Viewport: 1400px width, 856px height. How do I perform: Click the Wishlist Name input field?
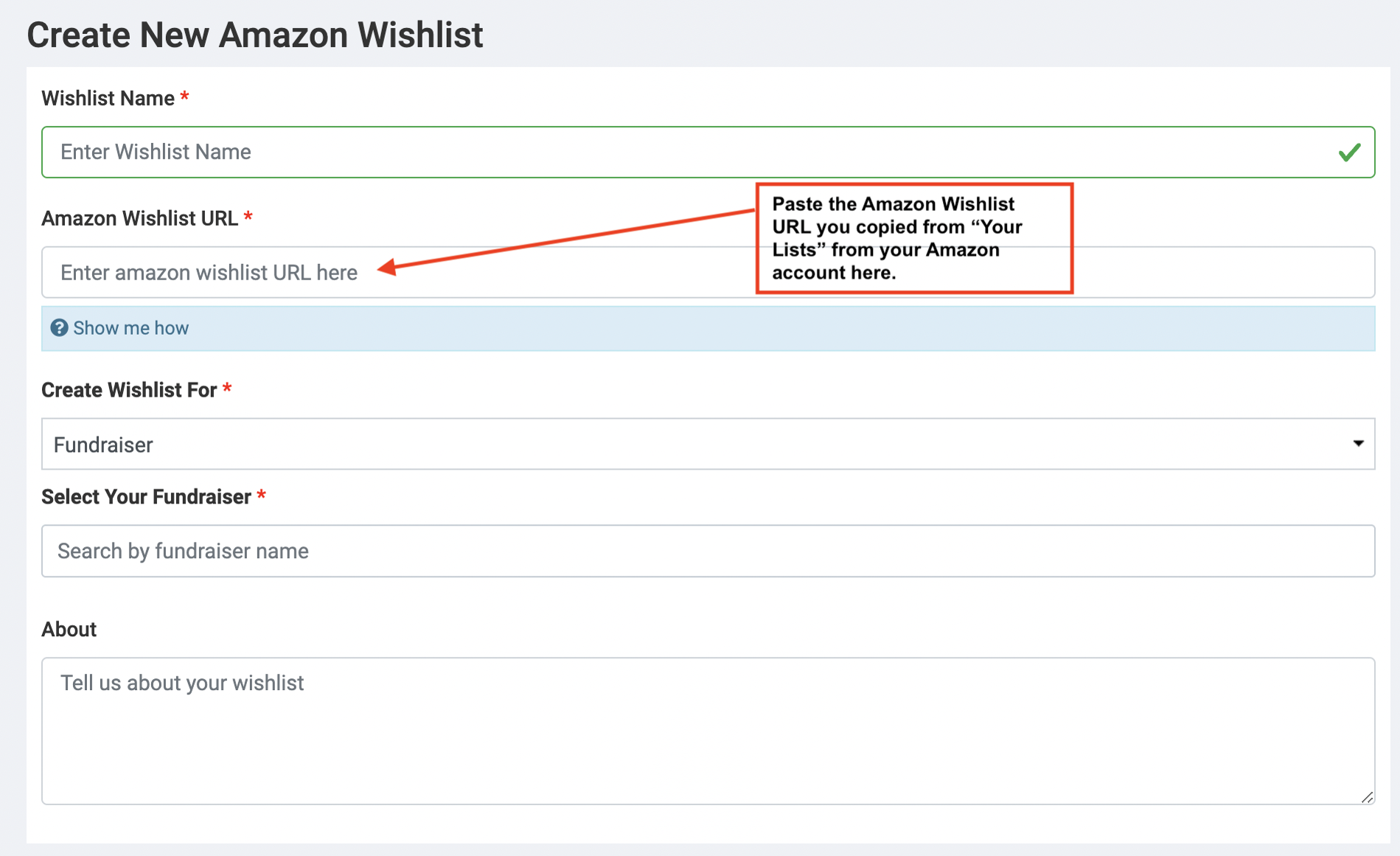[708, 152]
